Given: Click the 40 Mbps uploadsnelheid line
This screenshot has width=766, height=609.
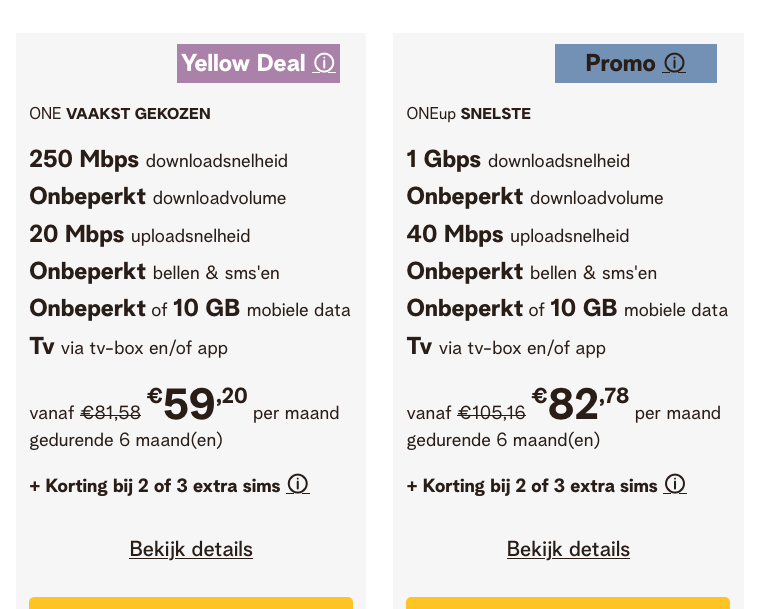Looking at the screenshot, I should click(517, 235).
